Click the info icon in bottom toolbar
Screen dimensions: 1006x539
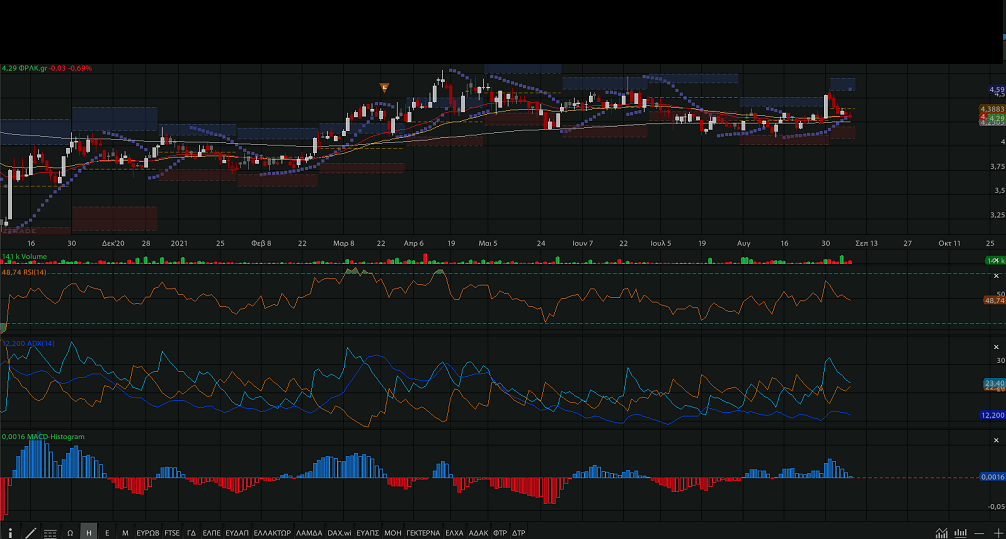click(x=11, y=533)
